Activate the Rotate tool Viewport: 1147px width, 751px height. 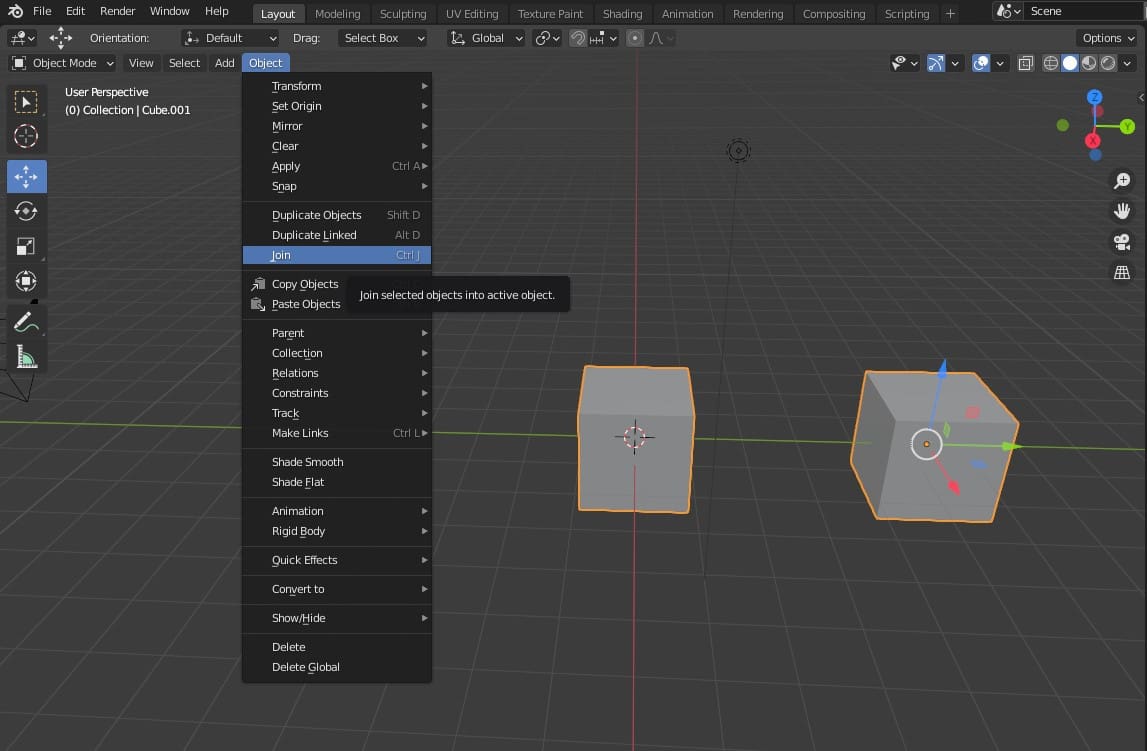26,211
